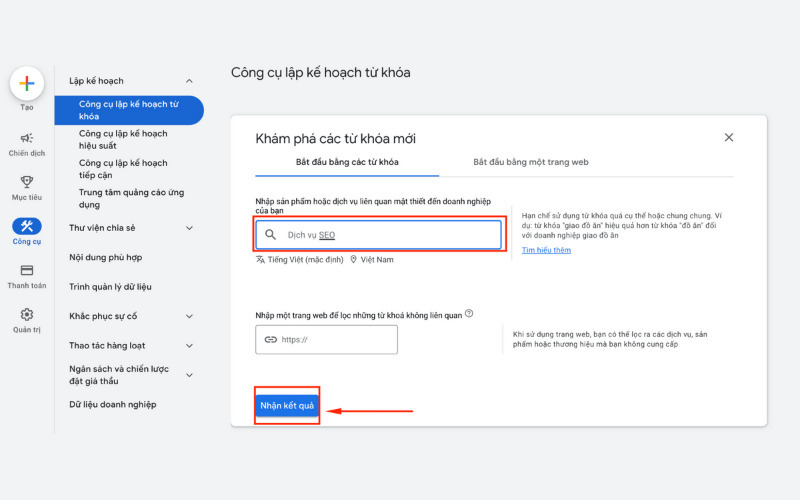Expand the Thao tác hàng loạt section
The width and height of the screenshot is (800, 500).
(189, 346)
